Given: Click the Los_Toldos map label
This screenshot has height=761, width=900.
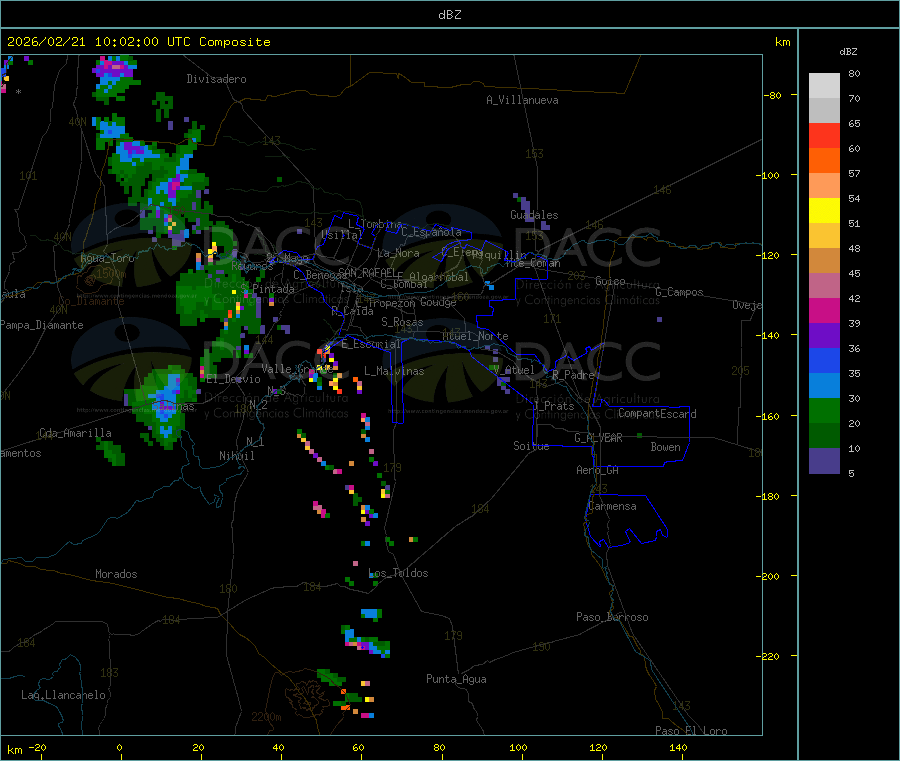Looking at the screenshot, I should (398, 573).
